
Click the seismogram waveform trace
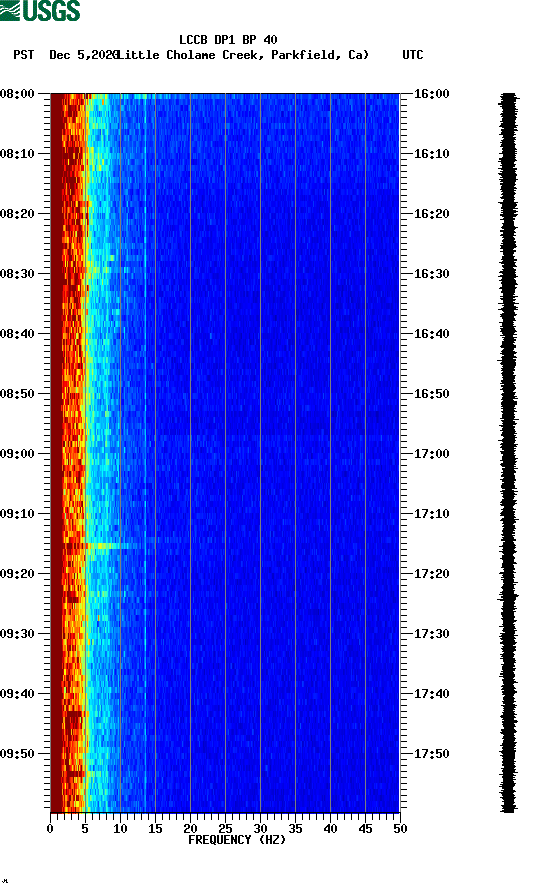point(509,452)
